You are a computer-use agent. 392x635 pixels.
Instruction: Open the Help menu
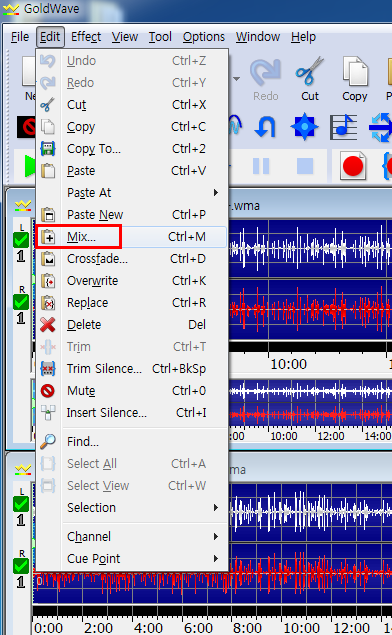(303, 37)
